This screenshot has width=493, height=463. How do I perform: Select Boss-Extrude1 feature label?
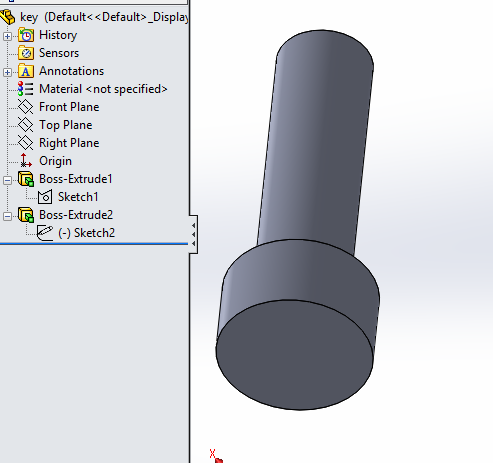pyautogui.click(x=76, y=179)
